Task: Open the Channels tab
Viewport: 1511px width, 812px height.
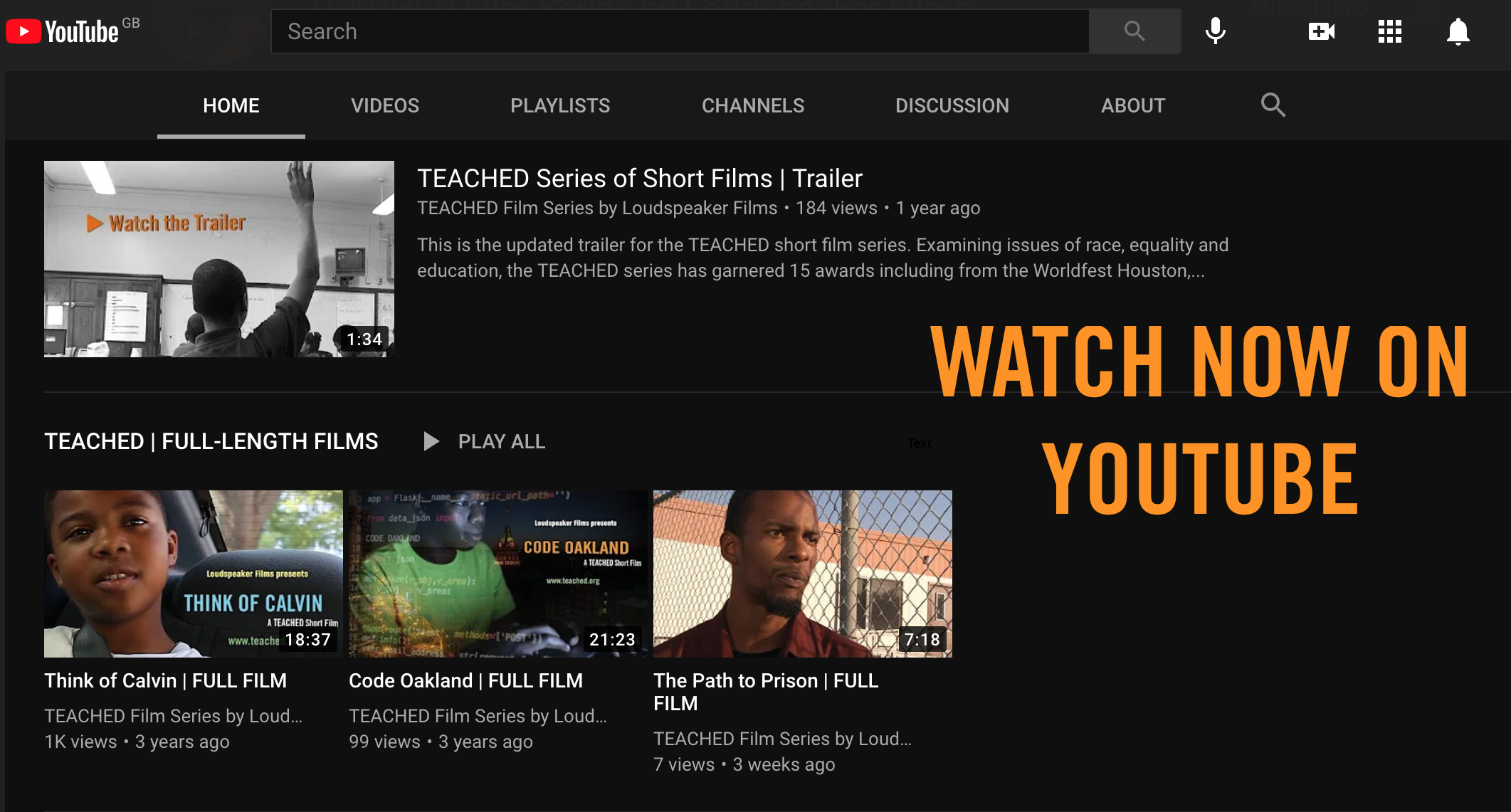Action: [x=753, y=105]
